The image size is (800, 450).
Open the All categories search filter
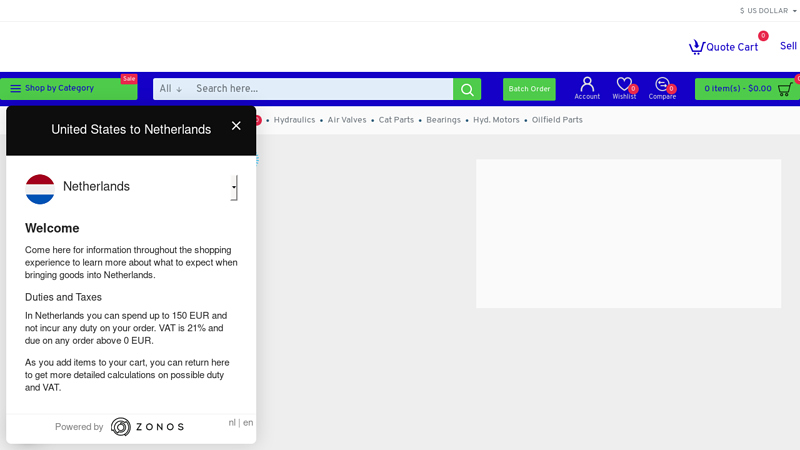[170, 89]
